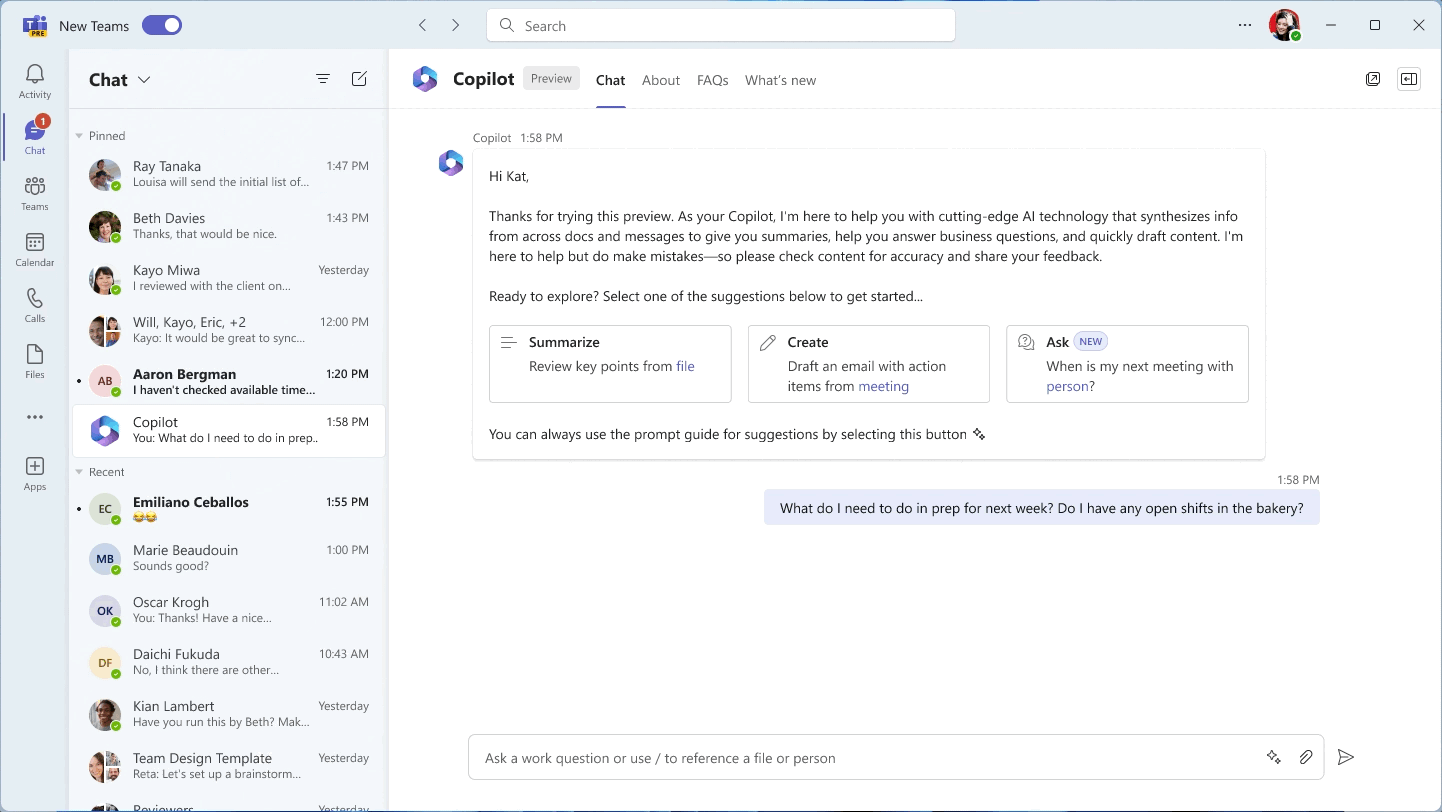This screenshot has width=1442, height=812.
Task: Switch to the About tab
Action: 661,80
